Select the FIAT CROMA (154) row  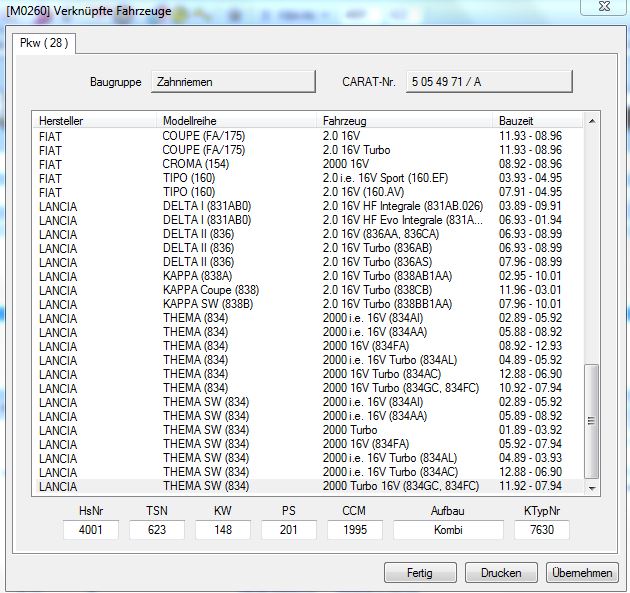(309, 164)
